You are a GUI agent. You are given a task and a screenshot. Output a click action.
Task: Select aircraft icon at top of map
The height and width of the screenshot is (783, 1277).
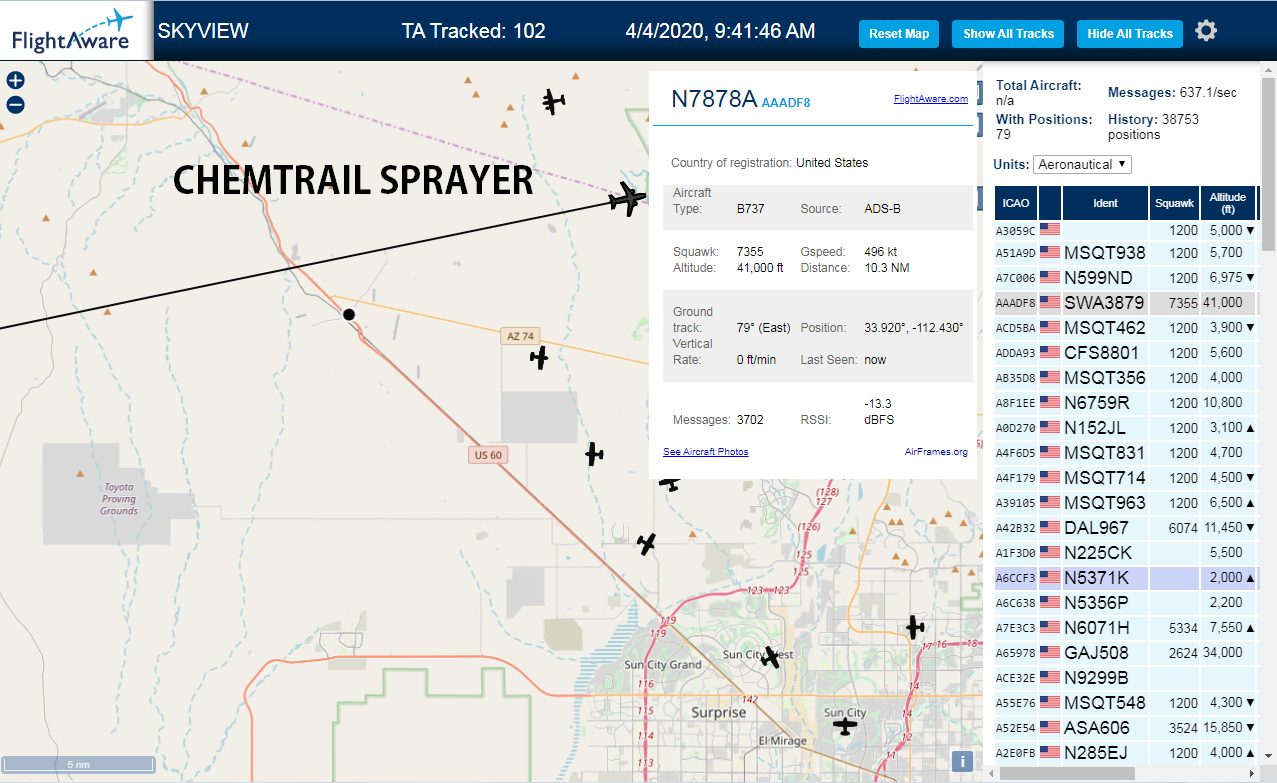pyautogui.click(x=553, y=101)
